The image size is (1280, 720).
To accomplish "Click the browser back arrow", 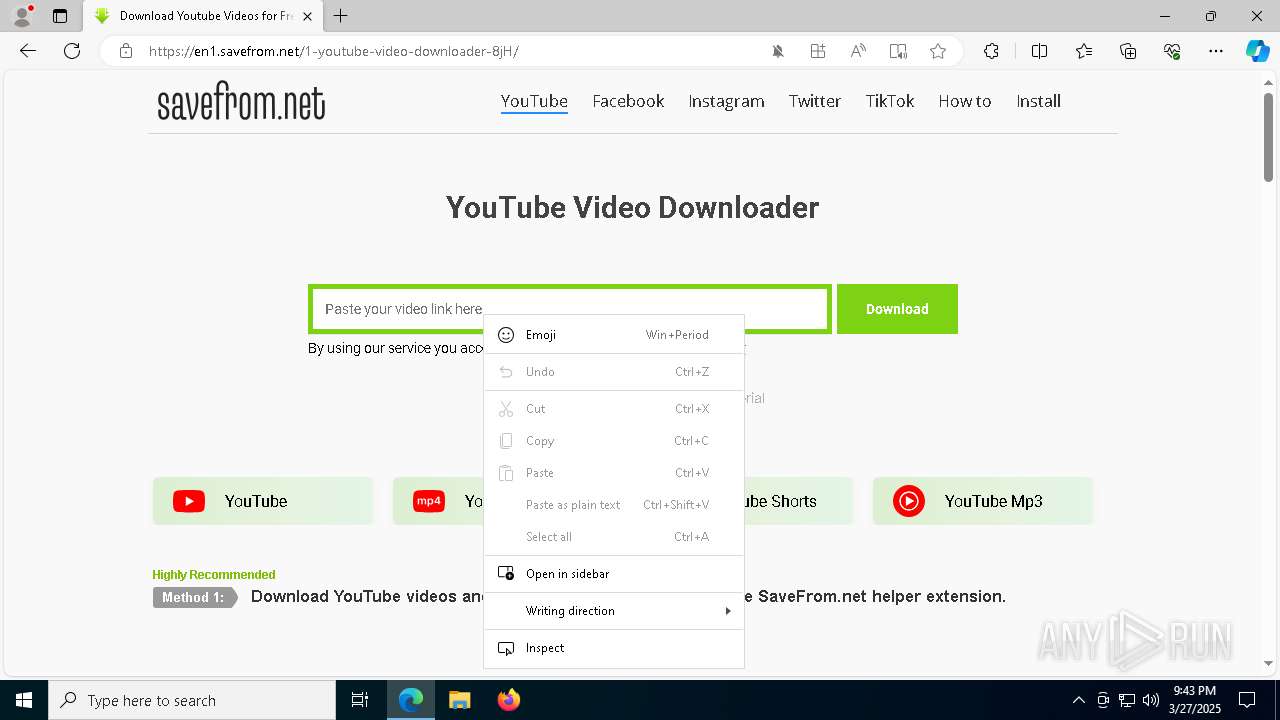I will 28,51.
